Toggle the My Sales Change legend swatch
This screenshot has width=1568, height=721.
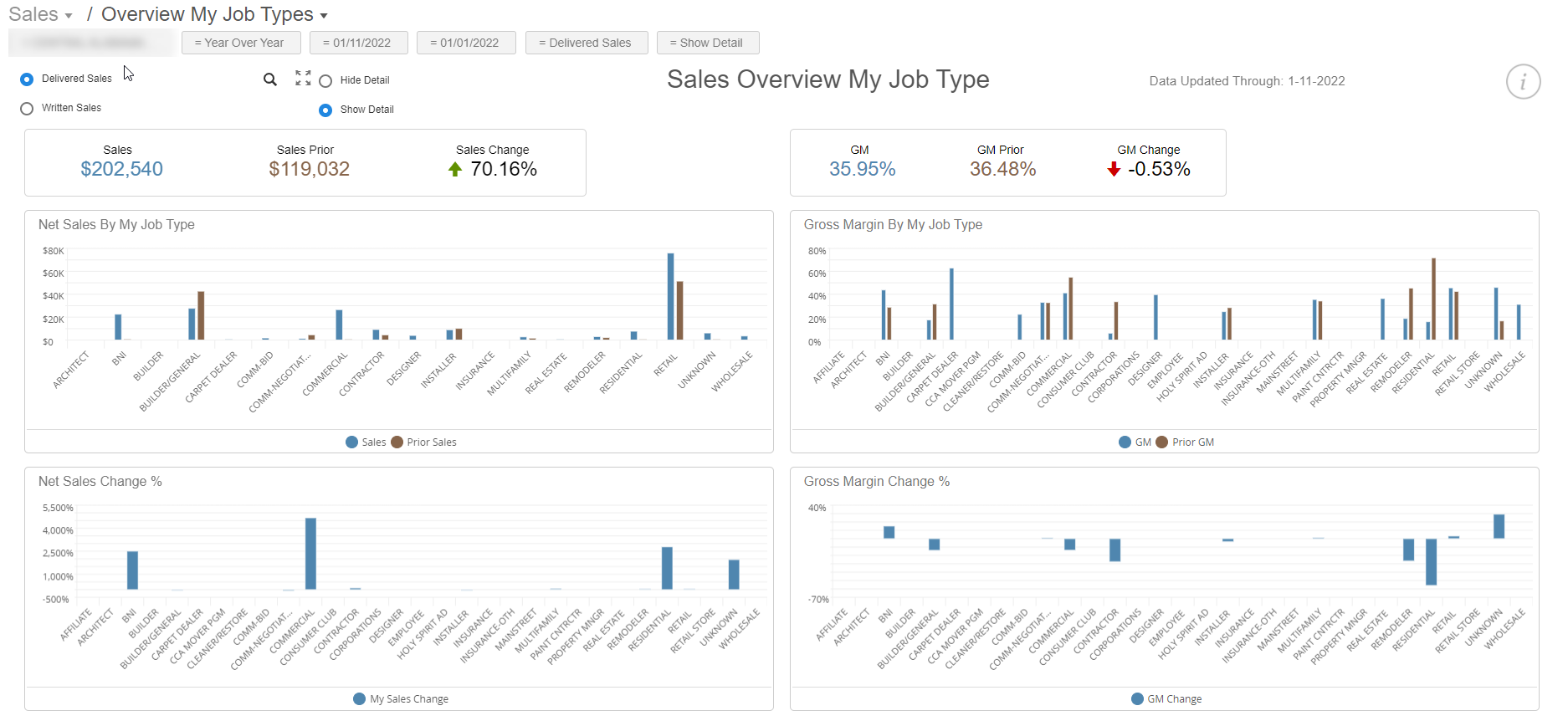[x=360, y=699]
